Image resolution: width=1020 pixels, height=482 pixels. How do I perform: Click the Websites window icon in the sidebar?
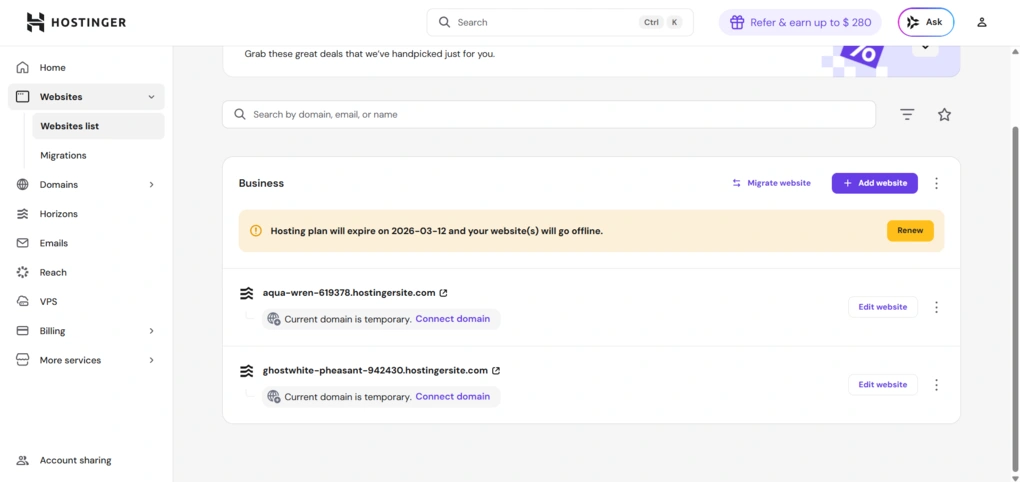pyautogui.click(x=23, y=97)
